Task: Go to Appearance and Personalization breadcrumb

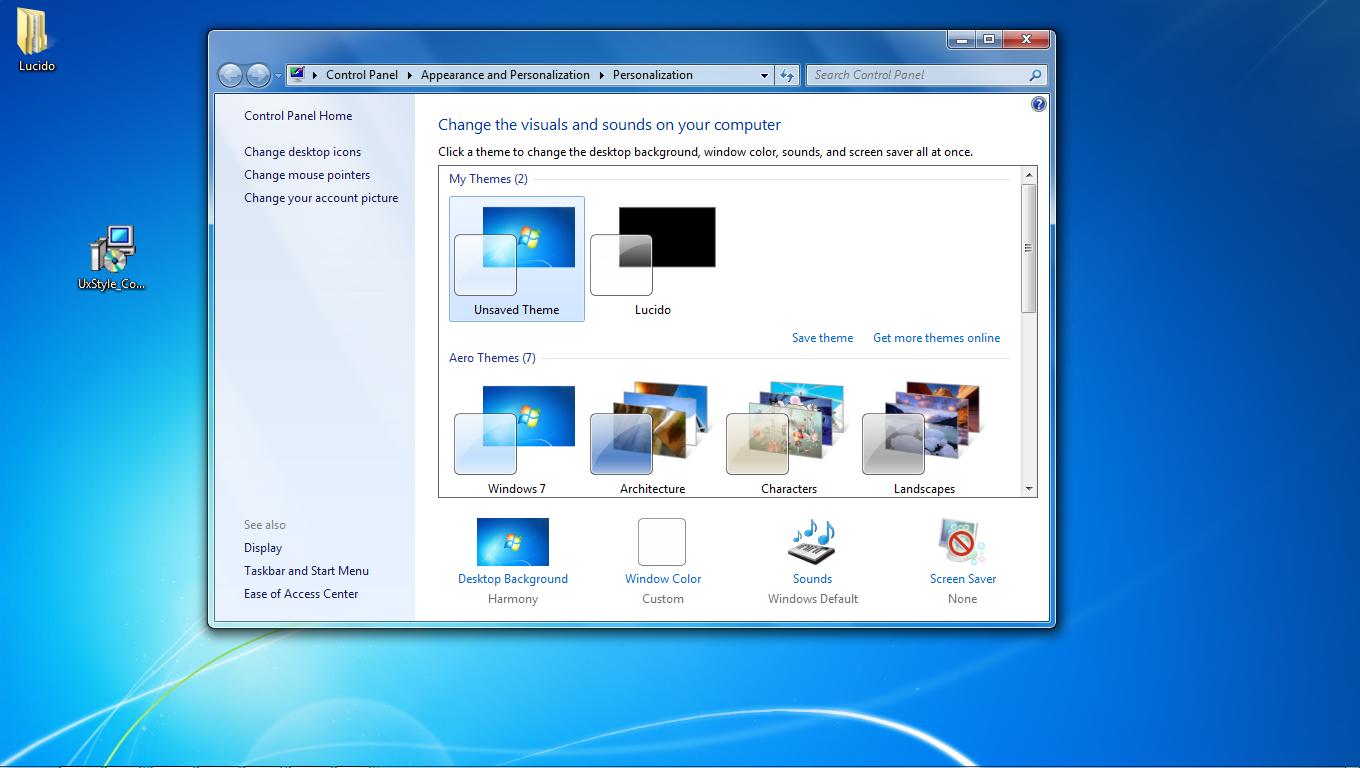Action: (x=505, y=75)
